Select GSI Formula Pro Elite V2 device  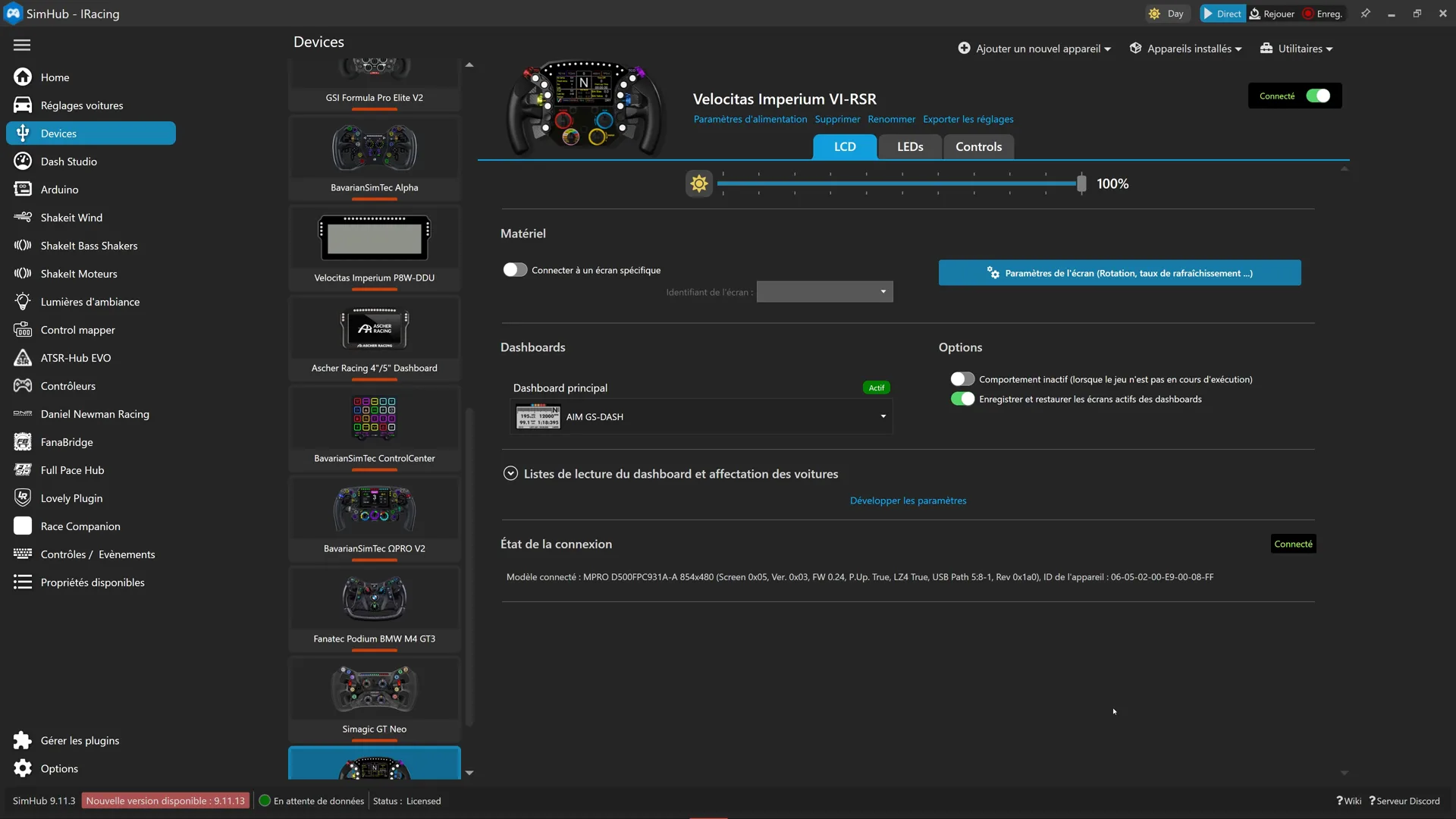point(375,85)
